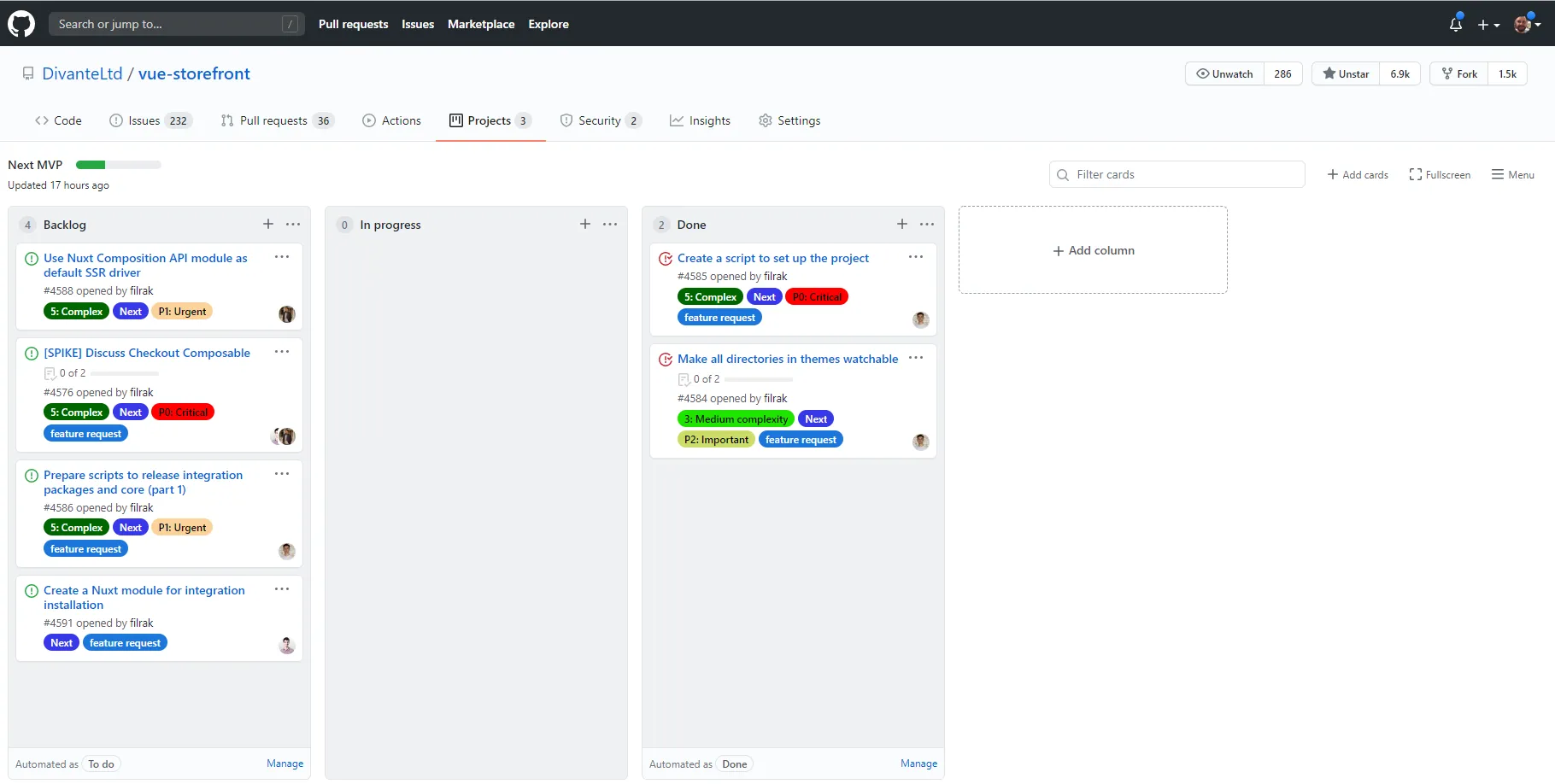Click assignee avatar on Create a script card
Viewport: 1555px width, 784px height.
tap(921, 320)
